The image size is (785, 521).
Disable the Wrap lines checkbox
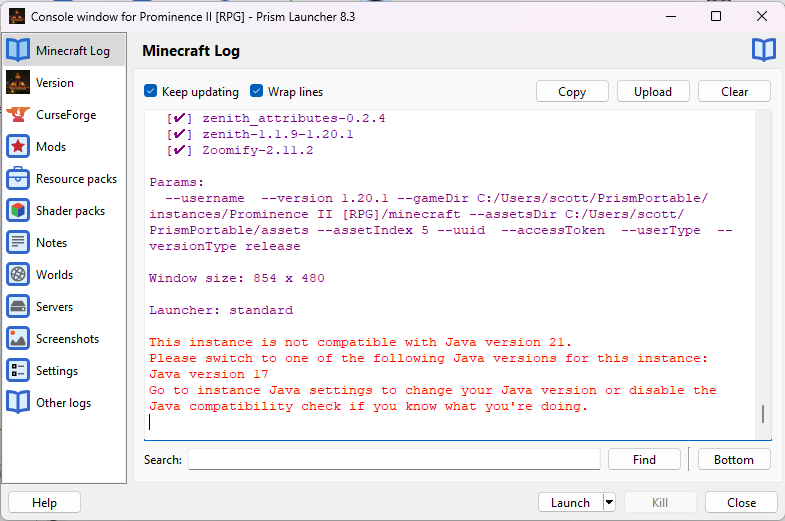[x=256, y=91]
